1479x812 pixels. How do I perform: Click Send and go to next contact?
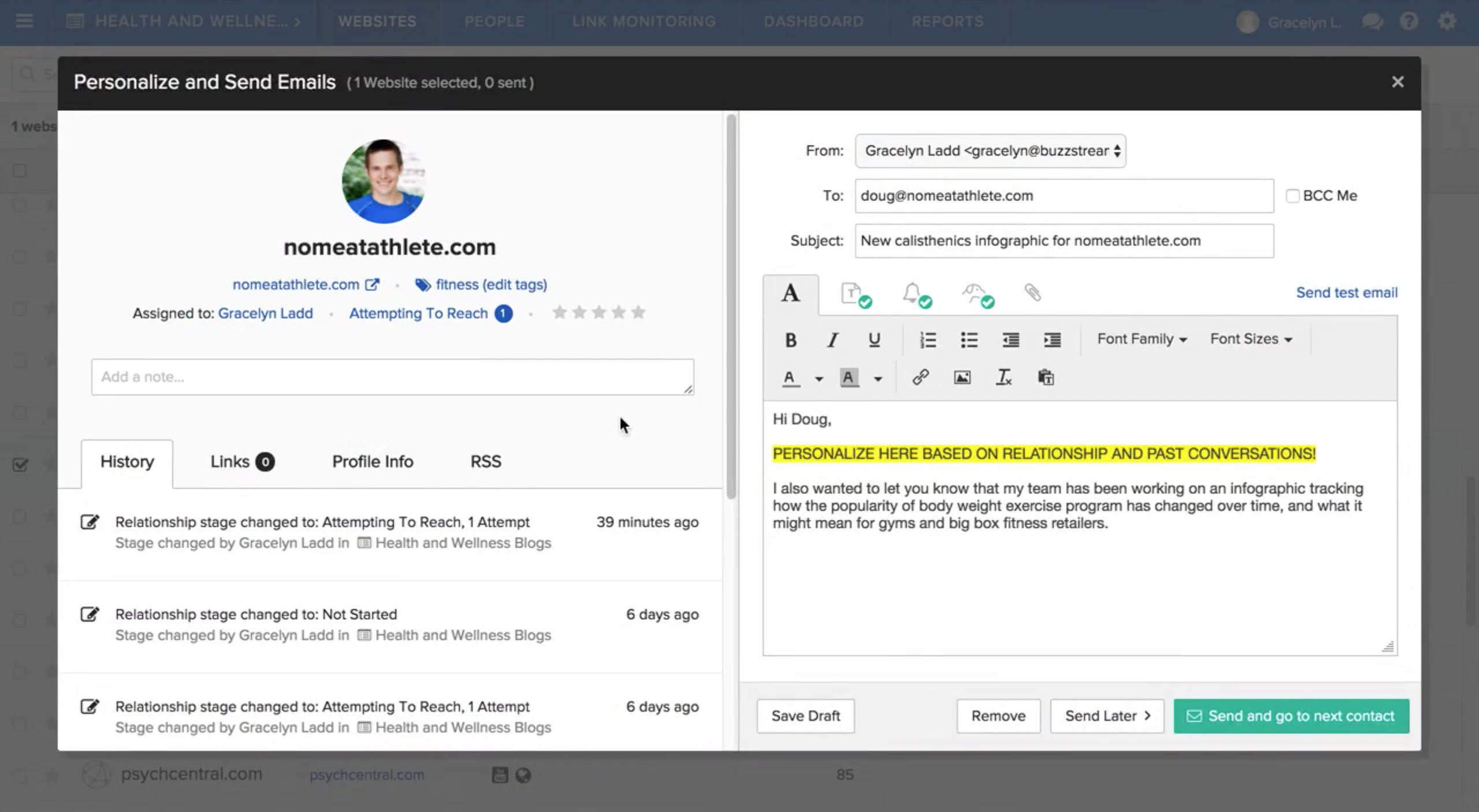[x=1291, y=716]
